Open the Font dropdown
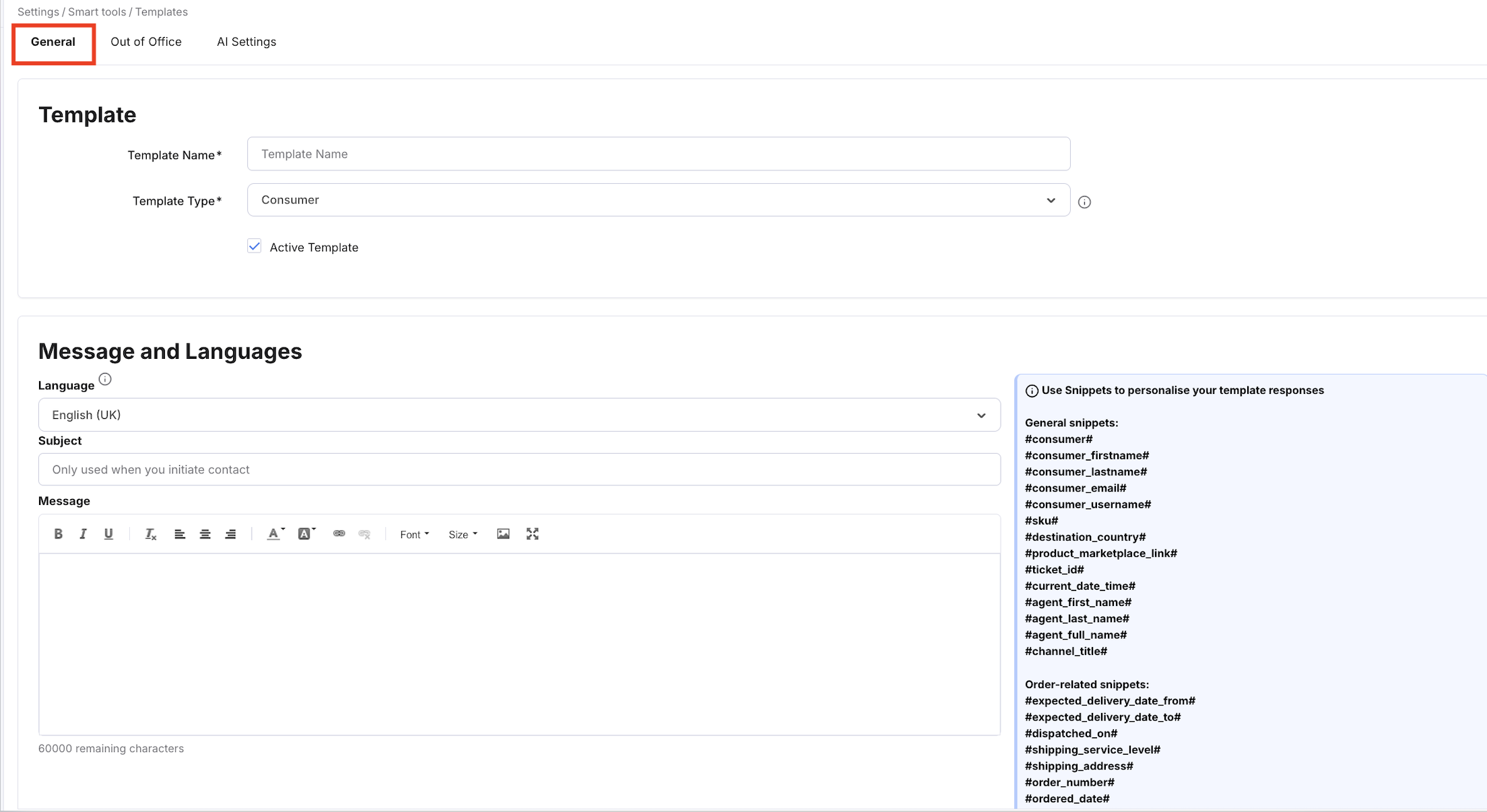The image size is (1487, 812). [x=414, y=535]
